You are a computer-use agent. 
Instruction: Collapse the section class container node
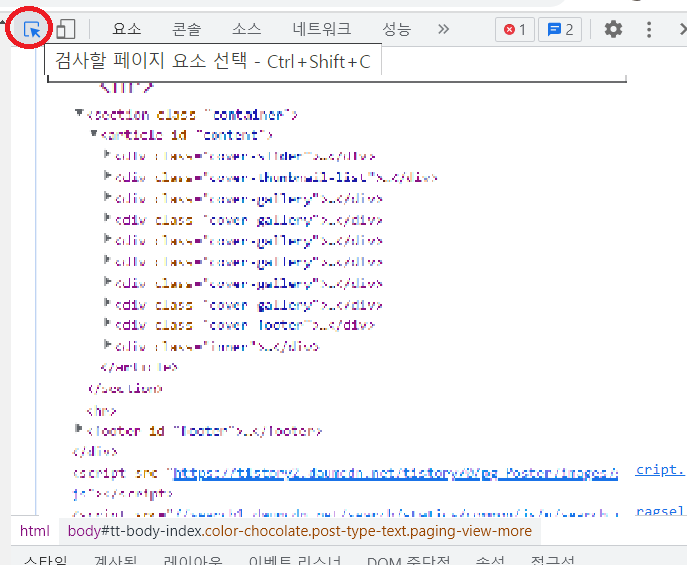(x=79, y=113)
